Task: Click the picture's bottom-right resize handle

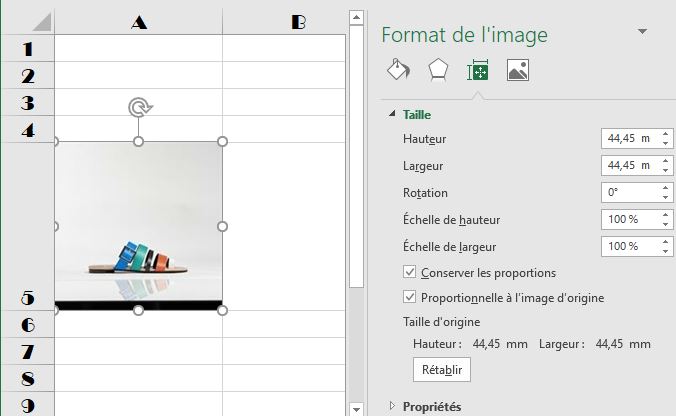Action: tap(222, 310)
